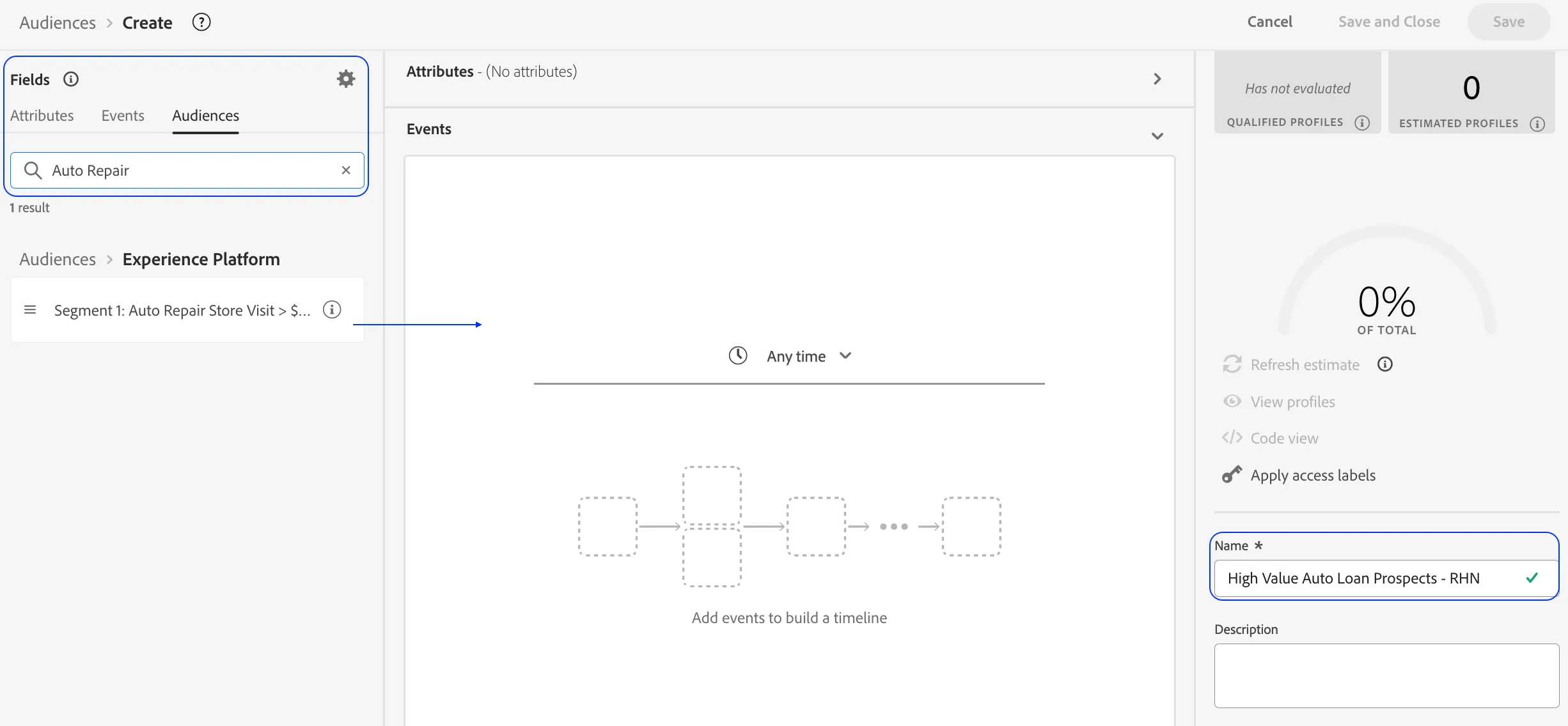Screen dimensions: 1568x726
Task: Open the help icon beside Create
Action: (201, 22)
